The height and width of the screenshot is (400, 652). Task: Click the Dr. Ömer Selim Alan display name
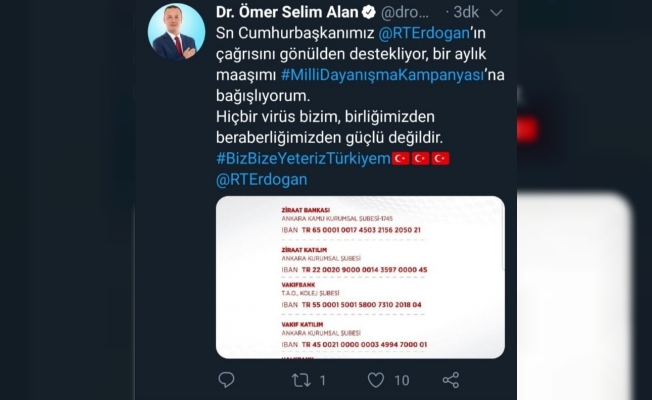coord(287,12)
